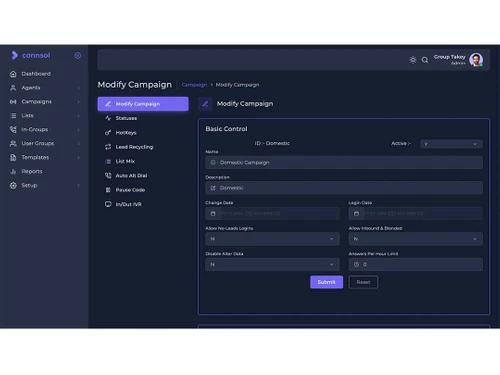The image size is (500, 375).
Task: Expand the Lists sidebar chevron
Action: (79, 116)
